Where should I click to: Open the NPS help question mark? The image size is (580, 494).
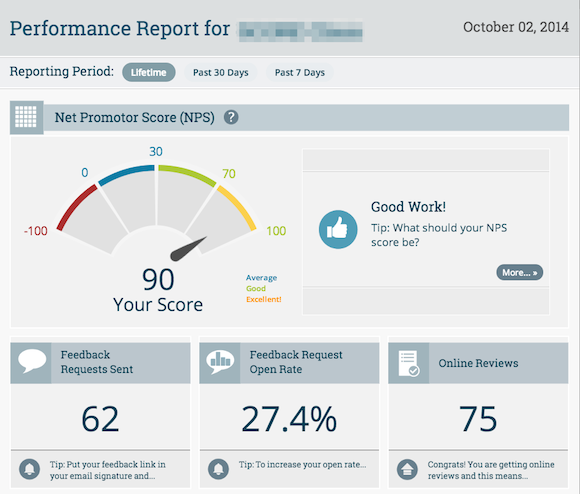(x=231, y=117)
